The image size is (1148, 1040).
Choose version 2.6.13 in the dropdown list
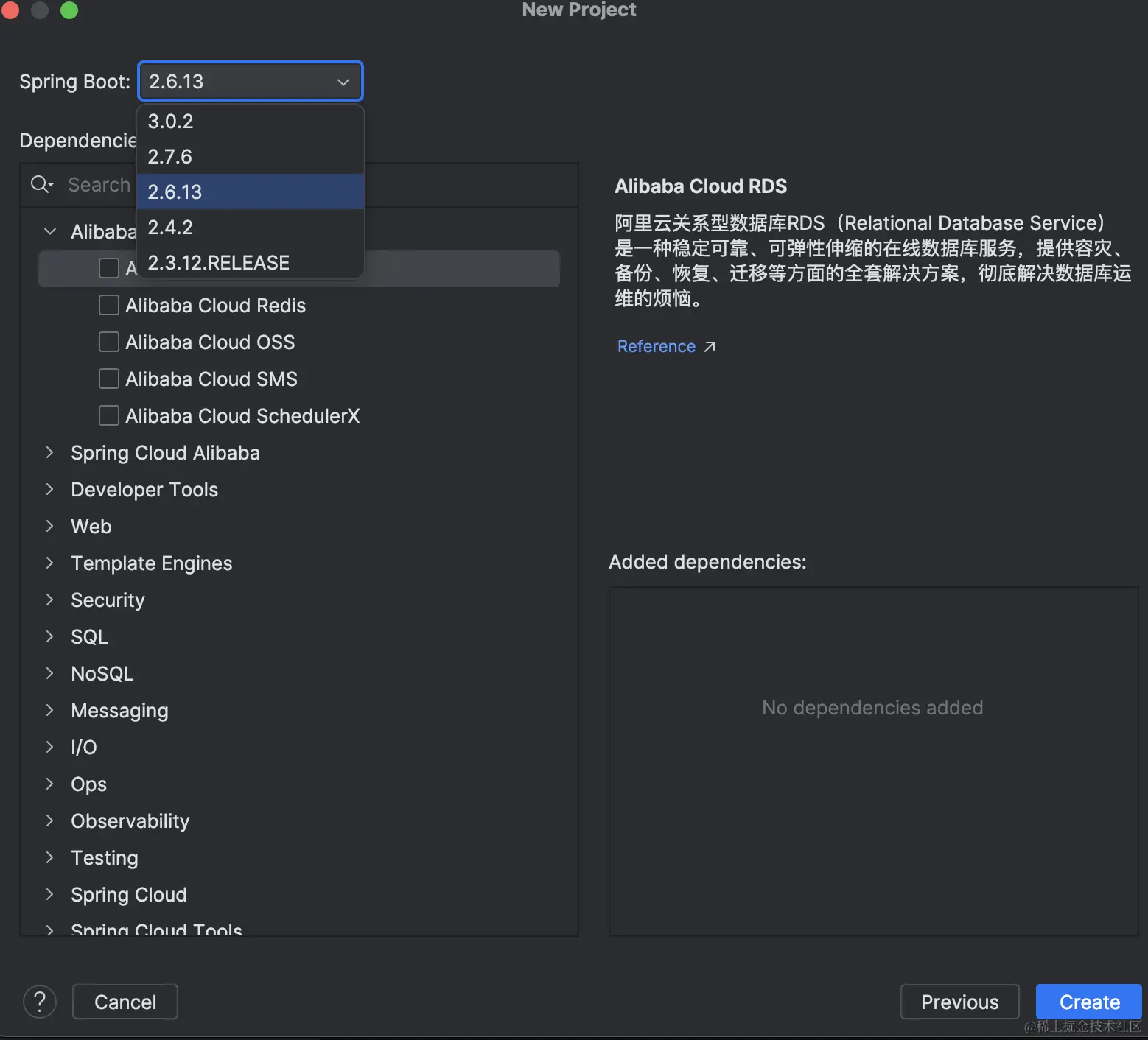(x=251, y=192)
